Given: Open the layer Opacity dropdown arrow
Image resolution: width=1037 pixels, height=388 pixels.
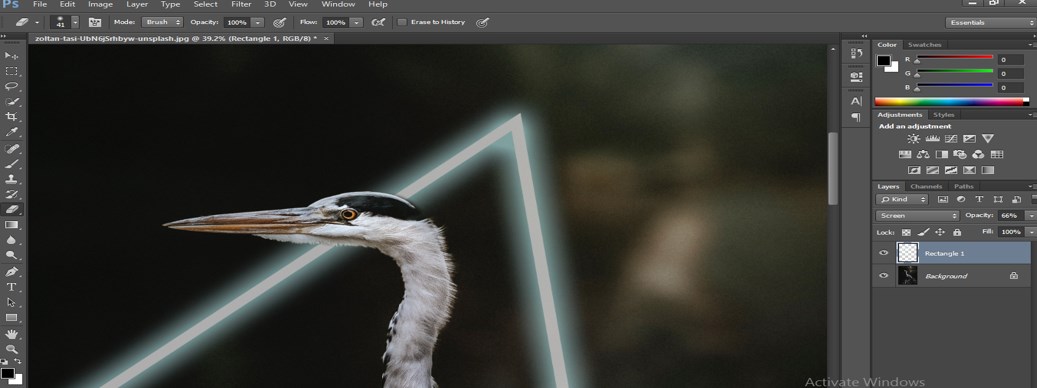Looking at the screenshot, I should point(1030,215).
